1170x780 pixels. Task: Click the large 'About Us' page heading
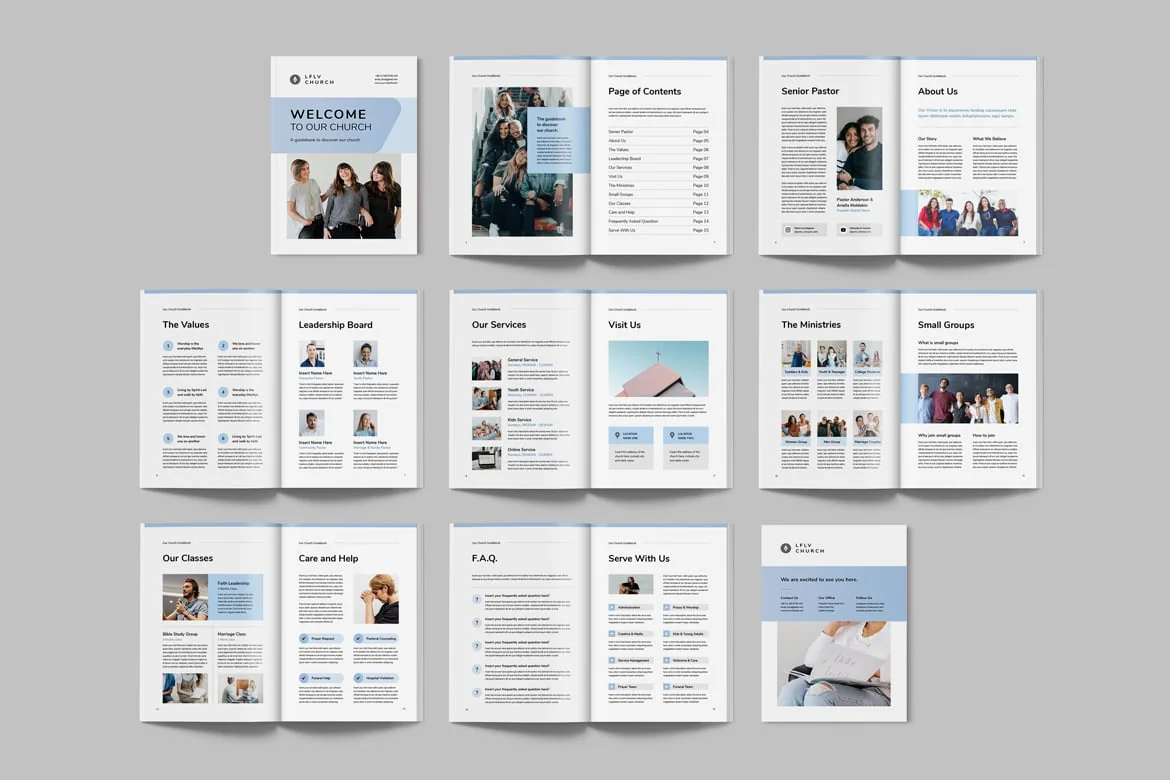[938, 91]
